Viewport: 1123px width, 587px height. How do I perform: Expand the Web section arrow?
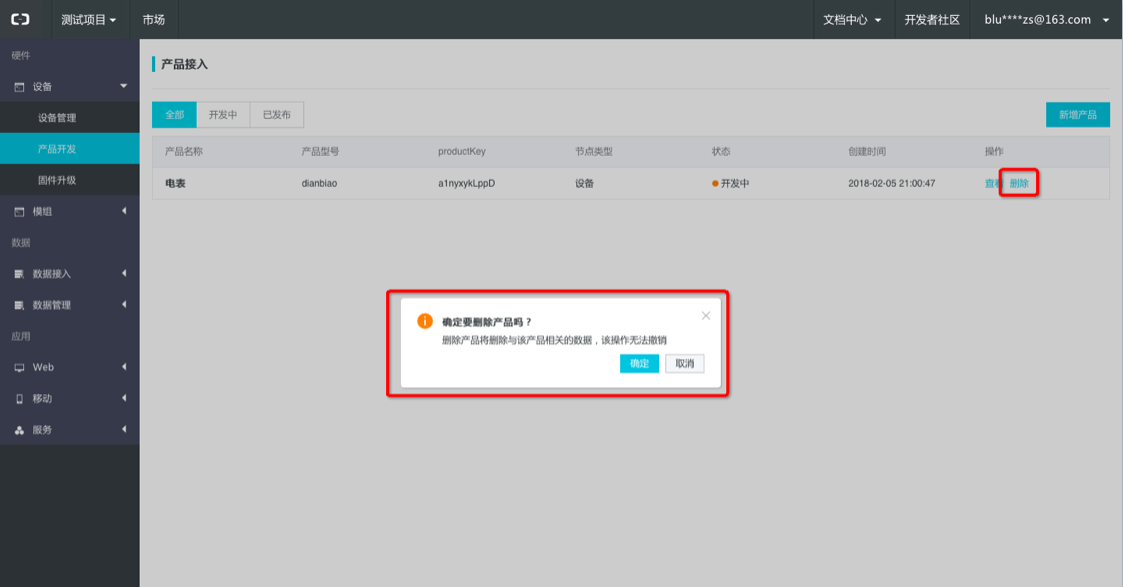tap(124, 367)
